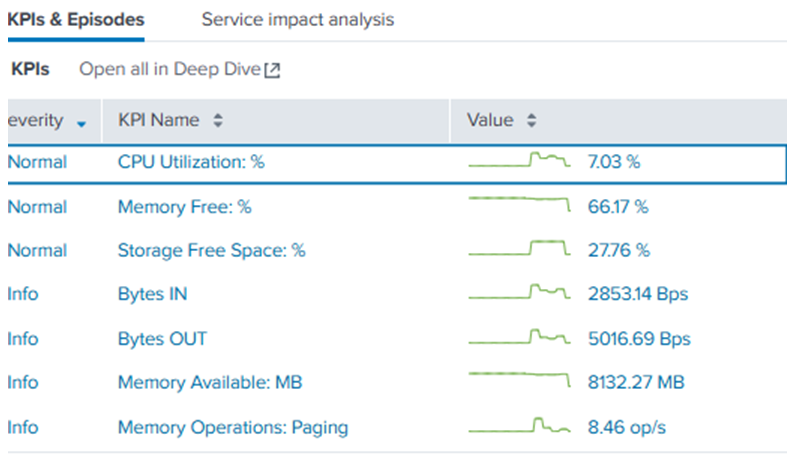Click the 27.76 % storage value
Image resolution: width=787 pixels, height=457 pixels.
click(618, 251)
